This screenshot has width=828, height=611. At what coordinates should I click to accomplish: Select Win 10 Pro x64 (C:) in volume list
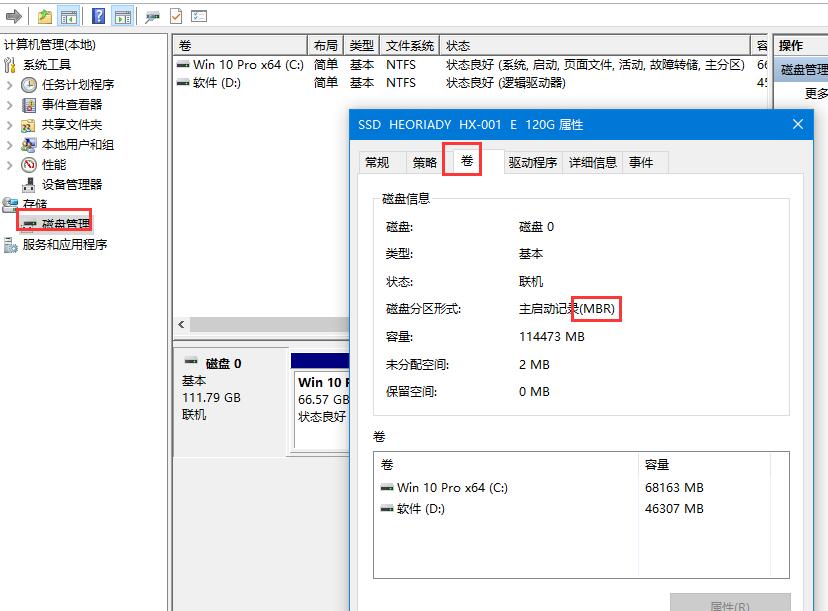(x=247, y=64)
